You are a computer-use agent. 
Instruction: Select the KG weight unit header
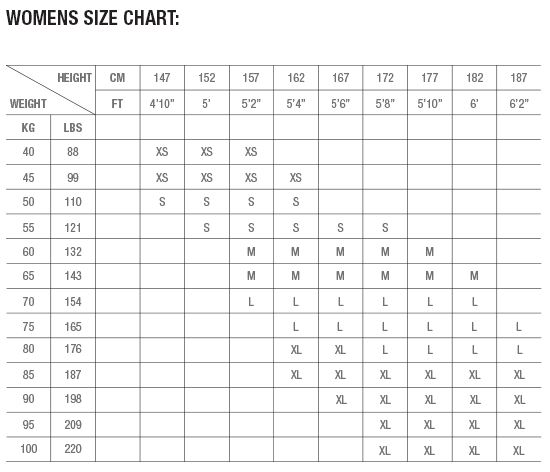pyautogui.click(x=28, y=127)
